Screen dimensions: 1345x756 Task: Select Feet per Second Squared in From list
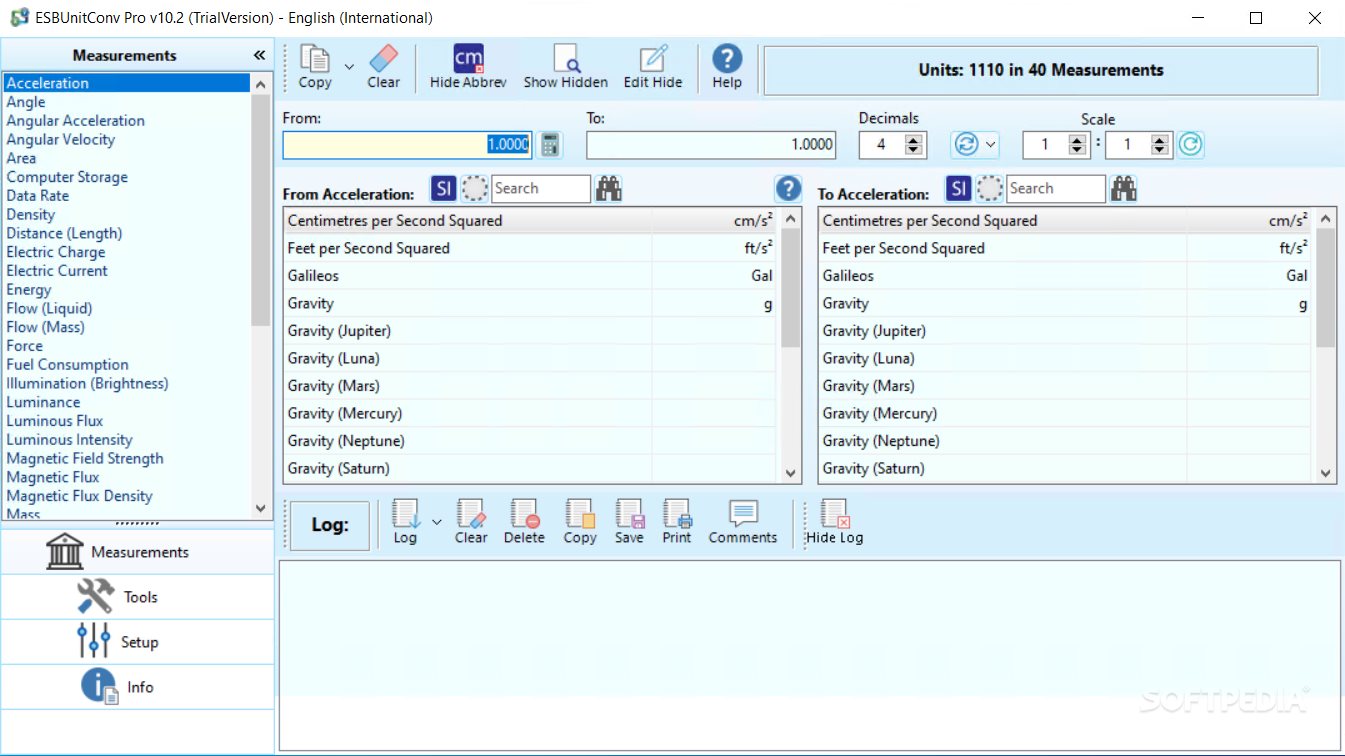click(x=530, y=248)
